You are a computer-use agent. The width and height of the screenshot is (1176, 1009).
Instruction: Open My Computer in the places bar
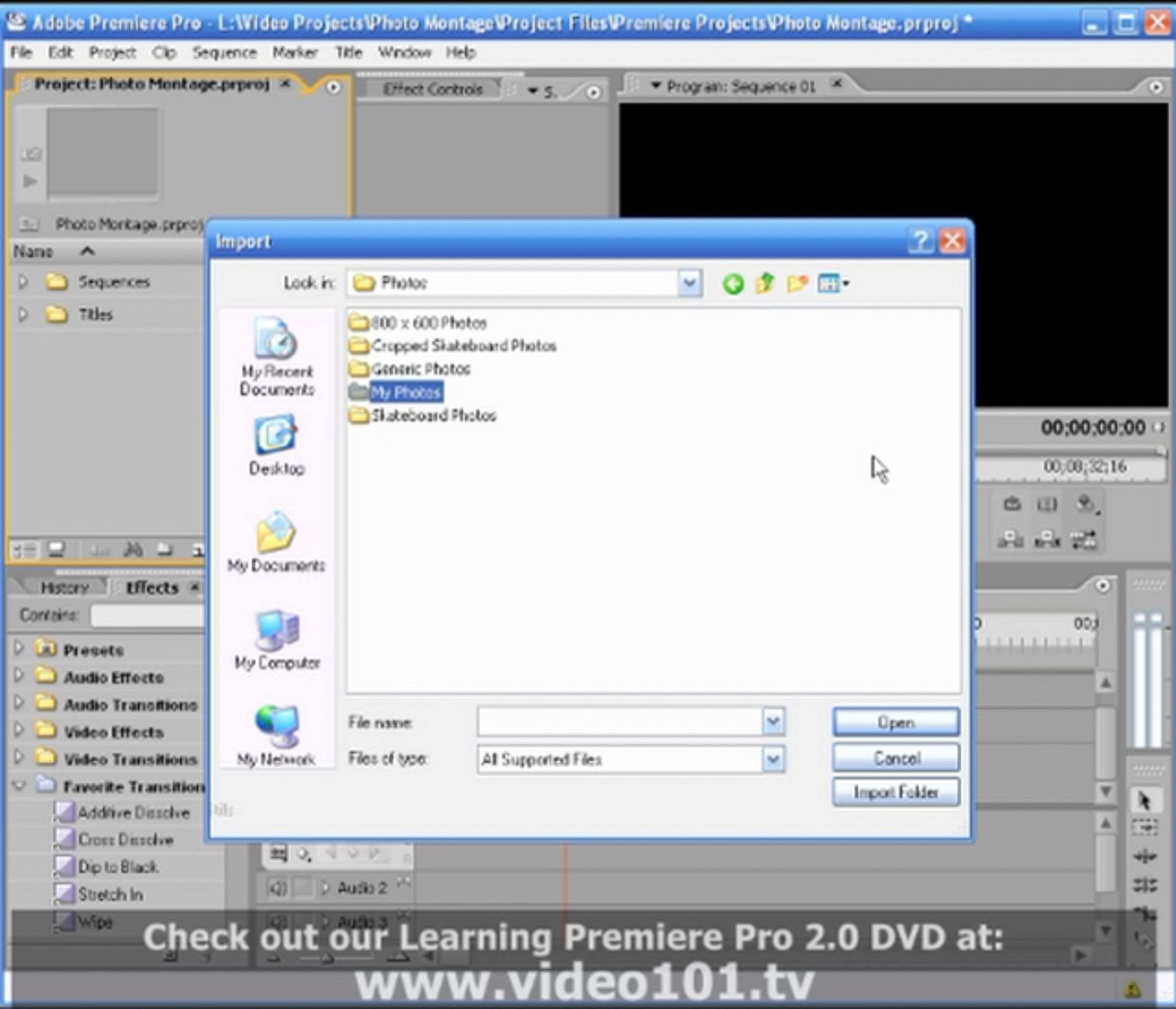coord(276,640)
